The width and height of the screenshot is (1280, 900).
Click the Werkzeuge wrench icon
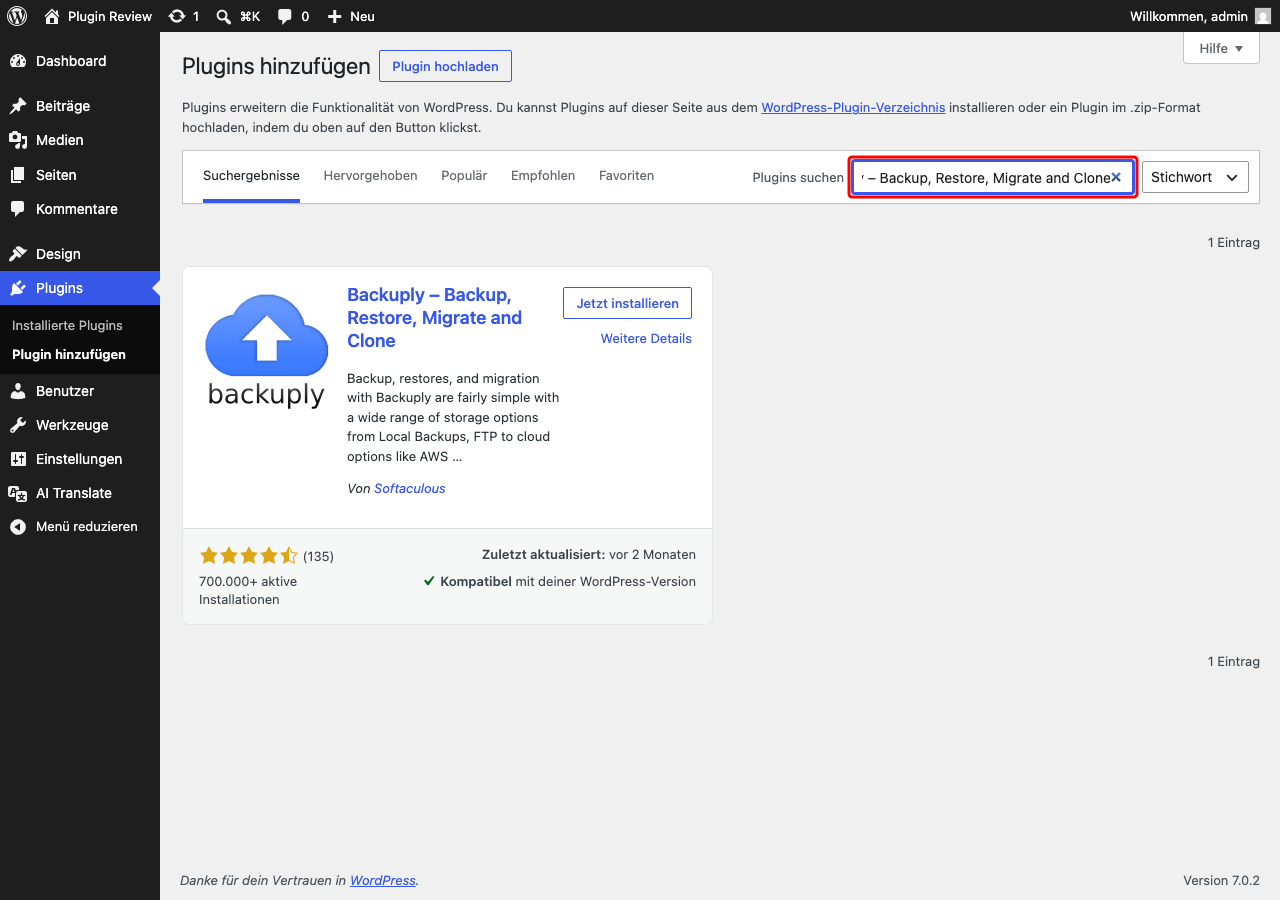(x=18, y=425)
